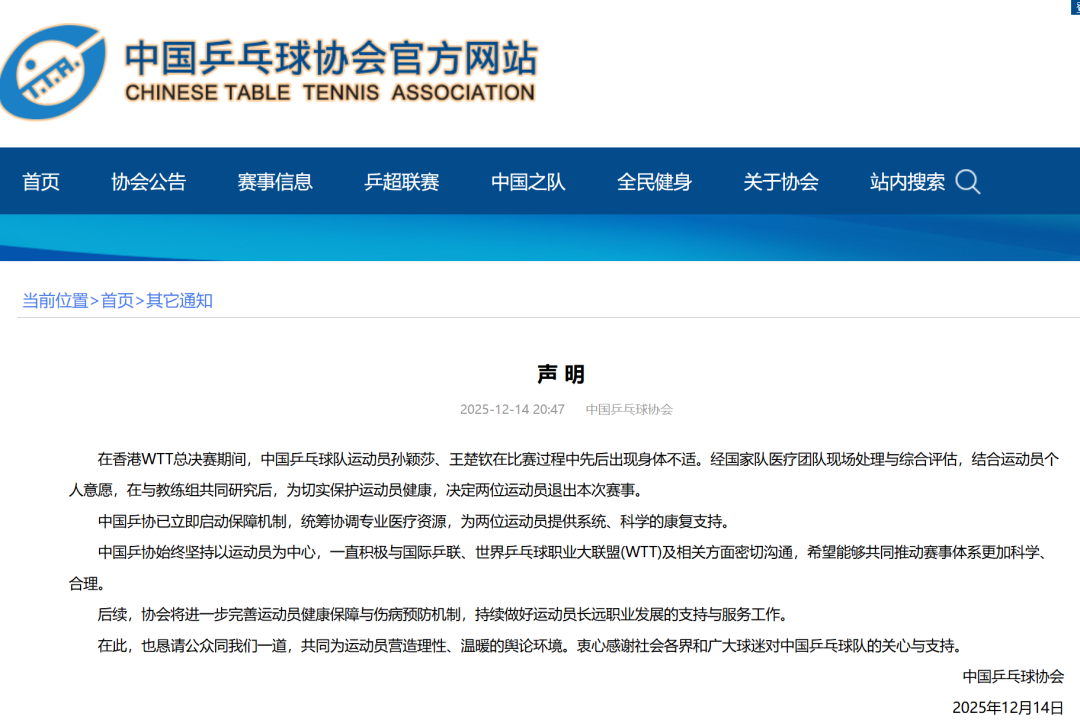Click the 其它通知 breadcrumb link

click(180, 301)
